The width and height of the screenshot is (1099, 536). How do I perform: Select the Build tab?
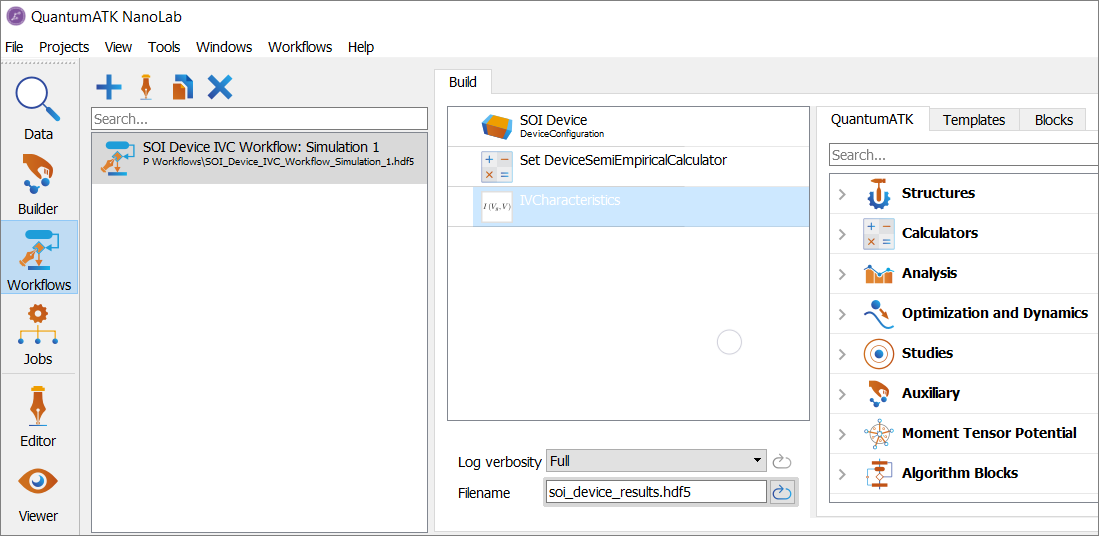463,82
